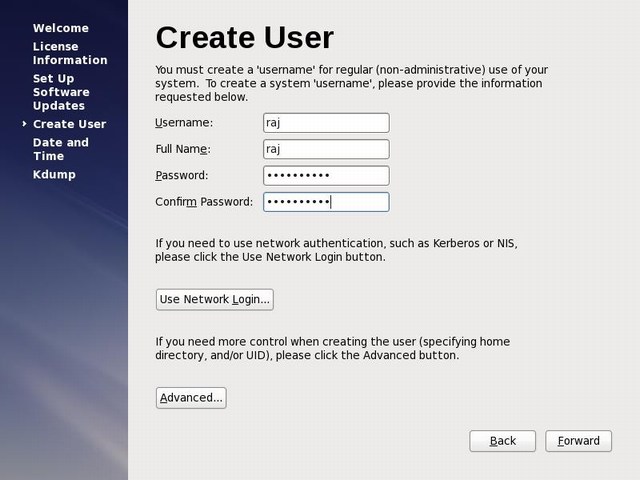
Task: Choose Set Up Software Updates step
Action: [x=61, y=92]
